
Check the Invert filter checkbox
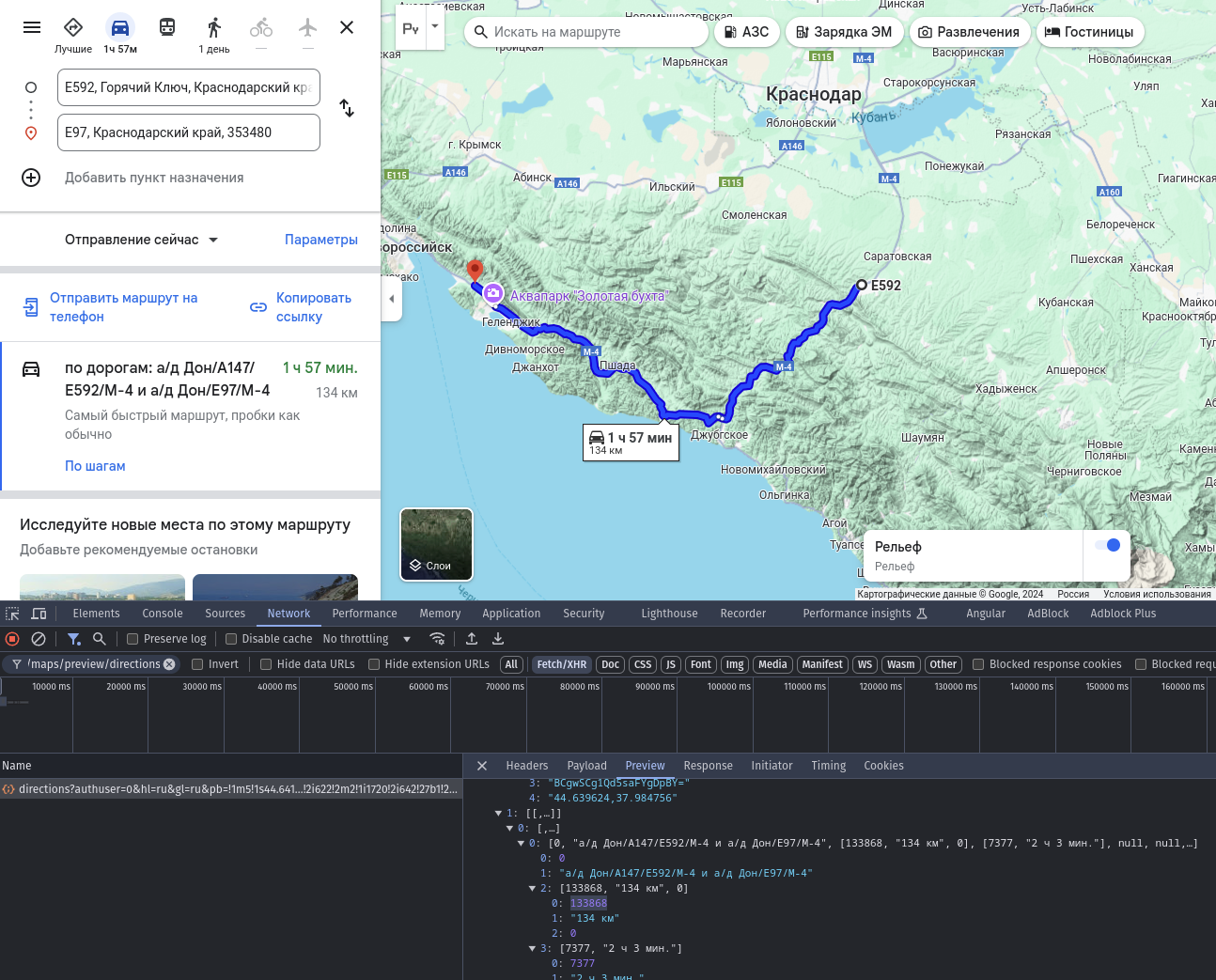(197, 664)
